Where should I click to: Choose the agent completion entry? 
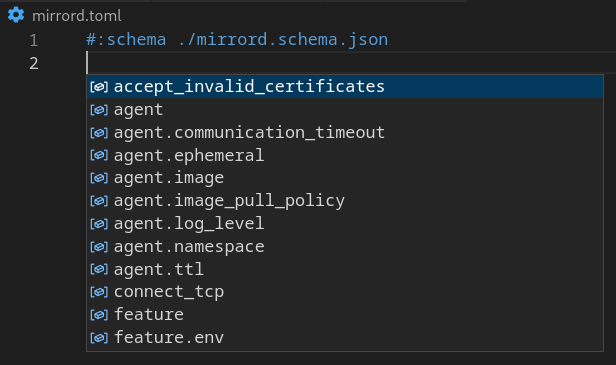(x=345, y=109)
